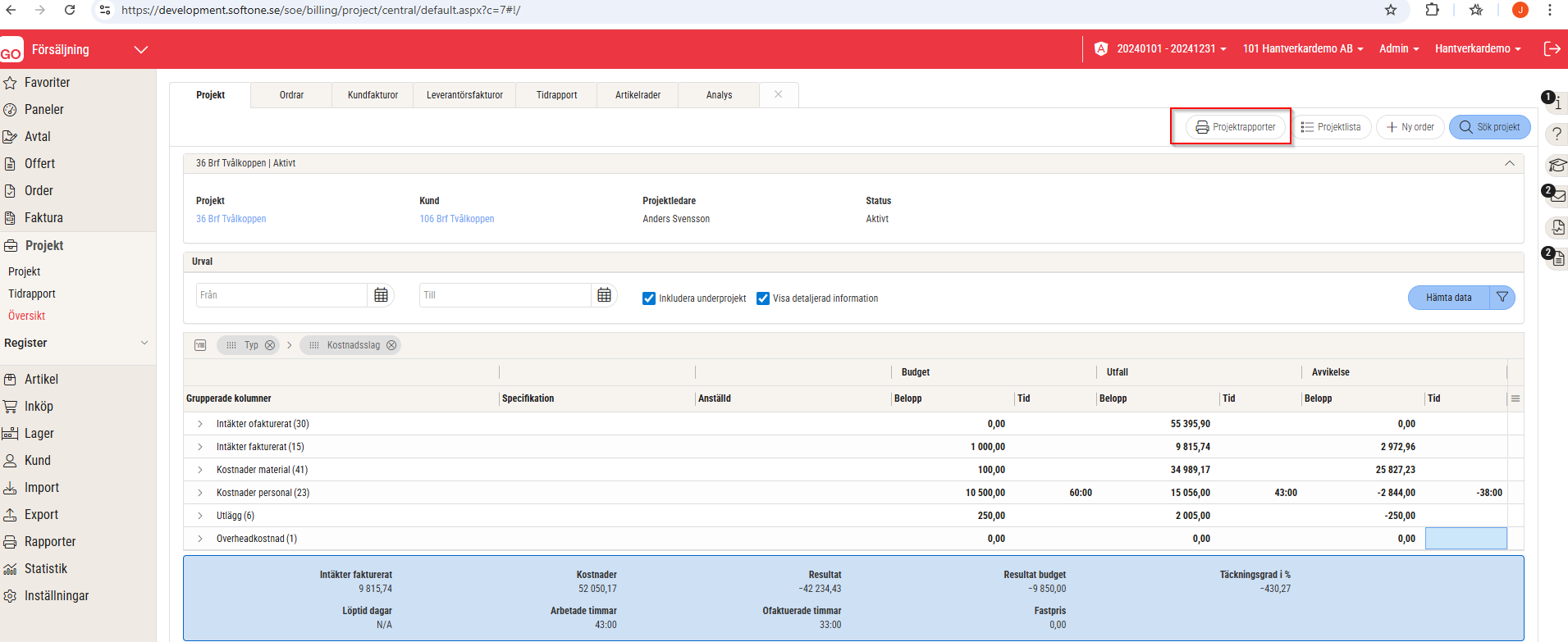Open the Tidrapport tab

pyautogui.click(x=556, y=95)
